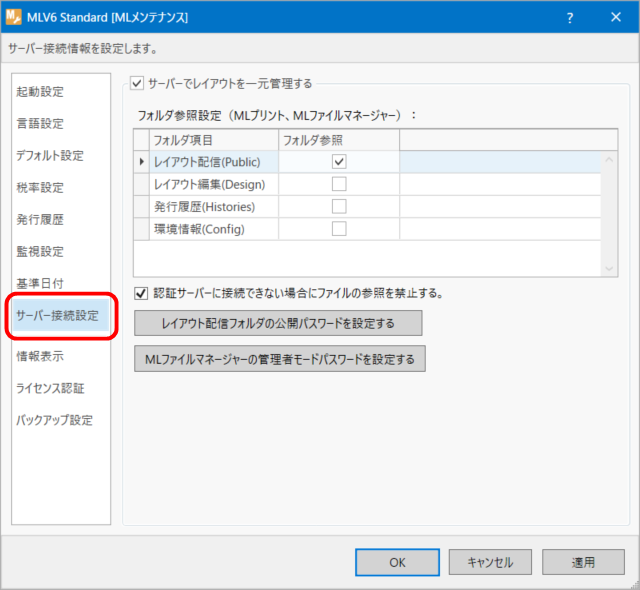Viewport: 640px width, 590px height.
Task: Click the フォルダ参照 column header
Action: (339, 140)
